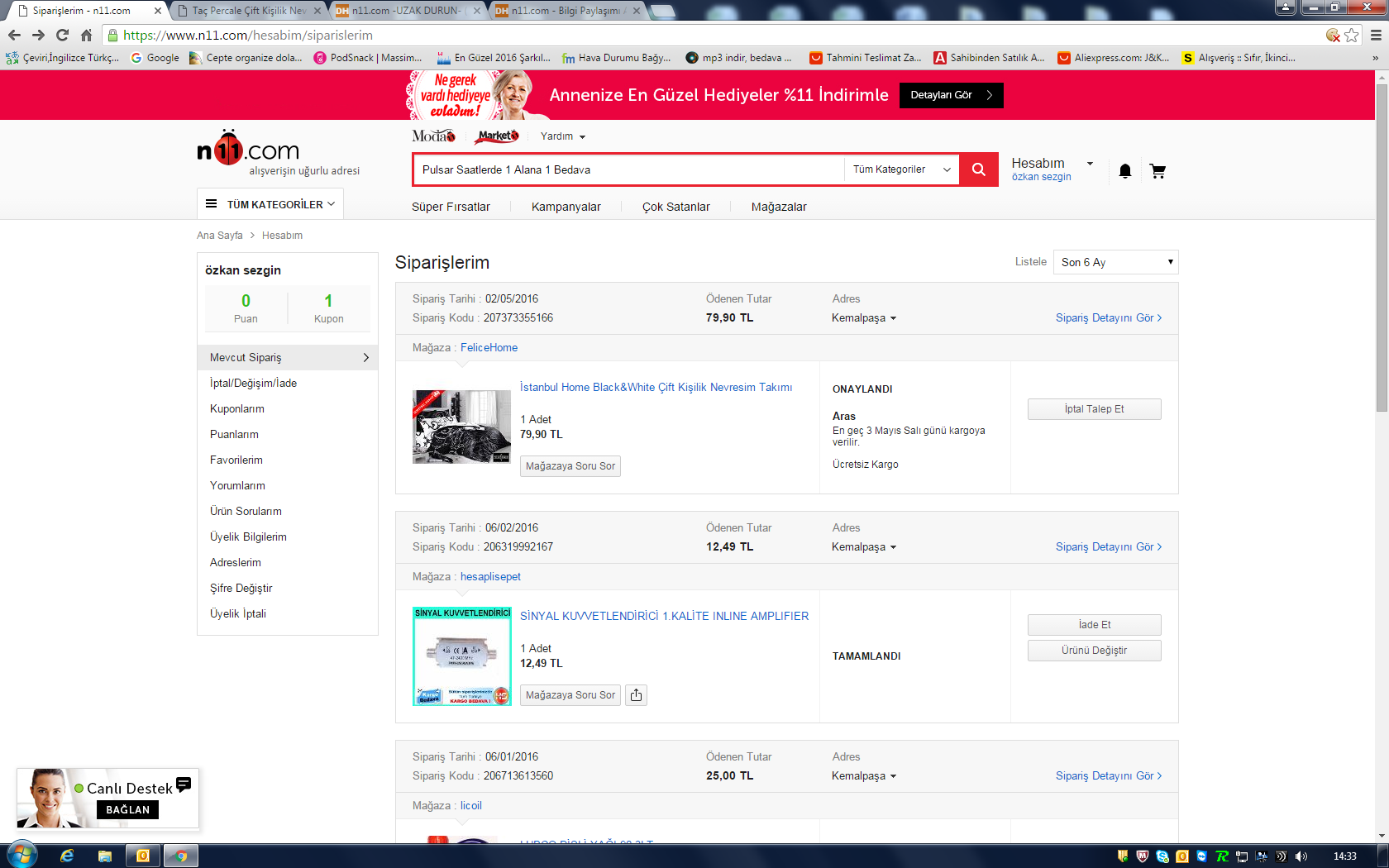Open the shopping cart icon
The height and width of the screenshot is (868, 1389).
(x=1157, y=171)
